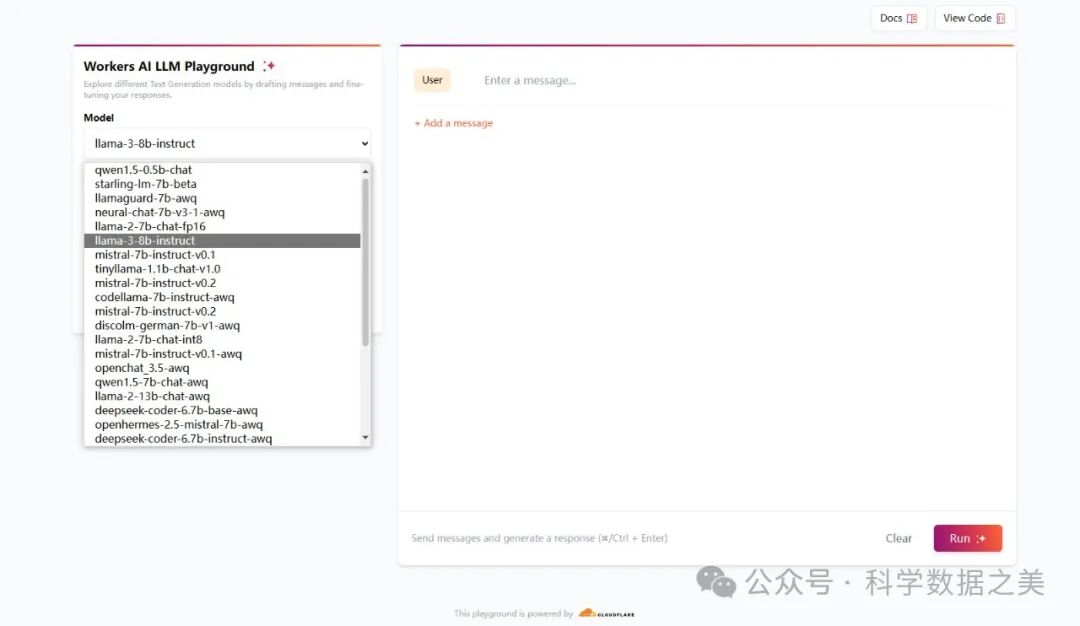Viewport: 1080px width, 626px height.
Task: Click the code icon on View Code button
Action: pyautogui.click(x=1000, y=18)
